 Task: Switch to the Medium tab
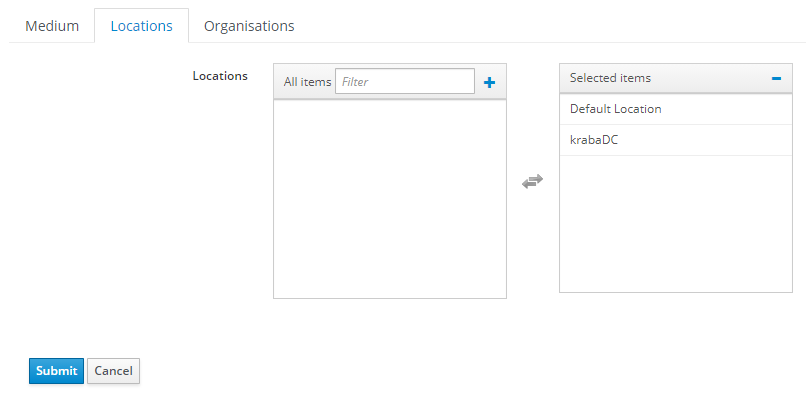point(52,26)
